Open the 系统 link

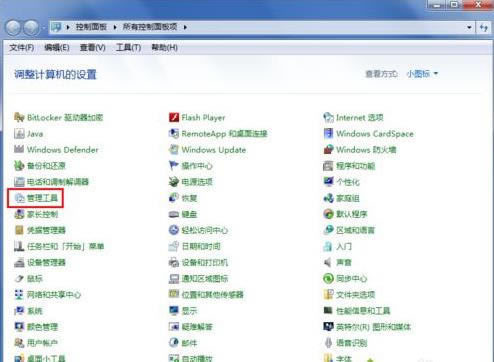[x=35, y=311]
